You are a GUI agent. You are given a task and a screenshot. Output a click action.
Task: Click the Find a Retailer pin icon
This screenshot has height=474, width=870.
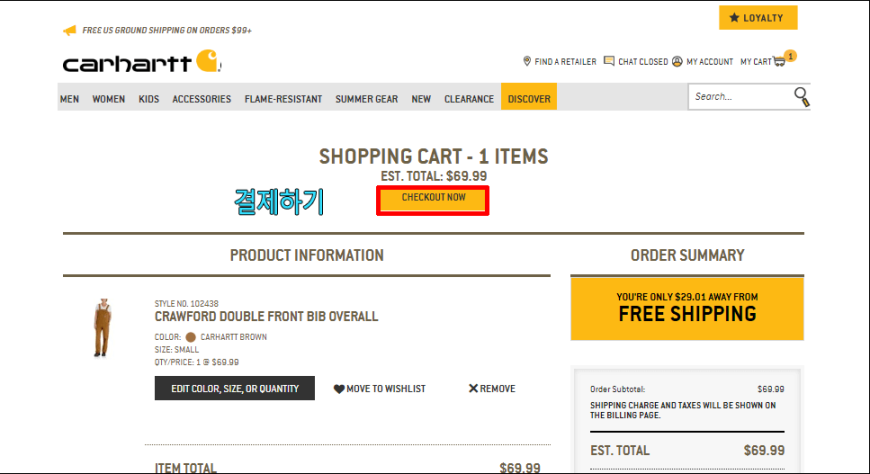point(527,61)
